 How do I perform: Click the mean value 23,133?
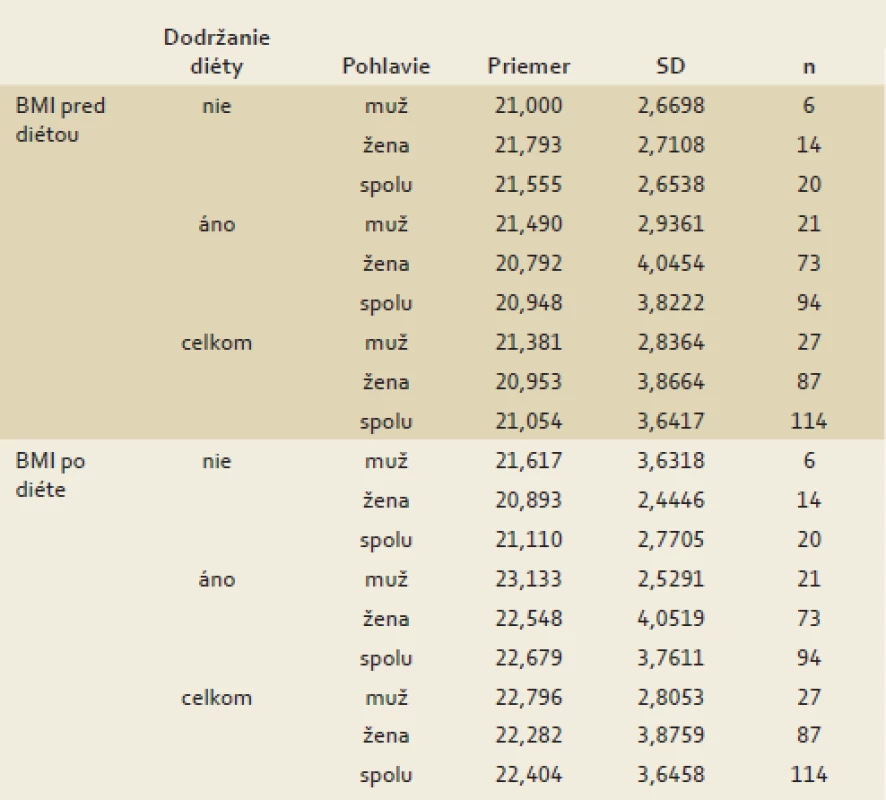528,579
